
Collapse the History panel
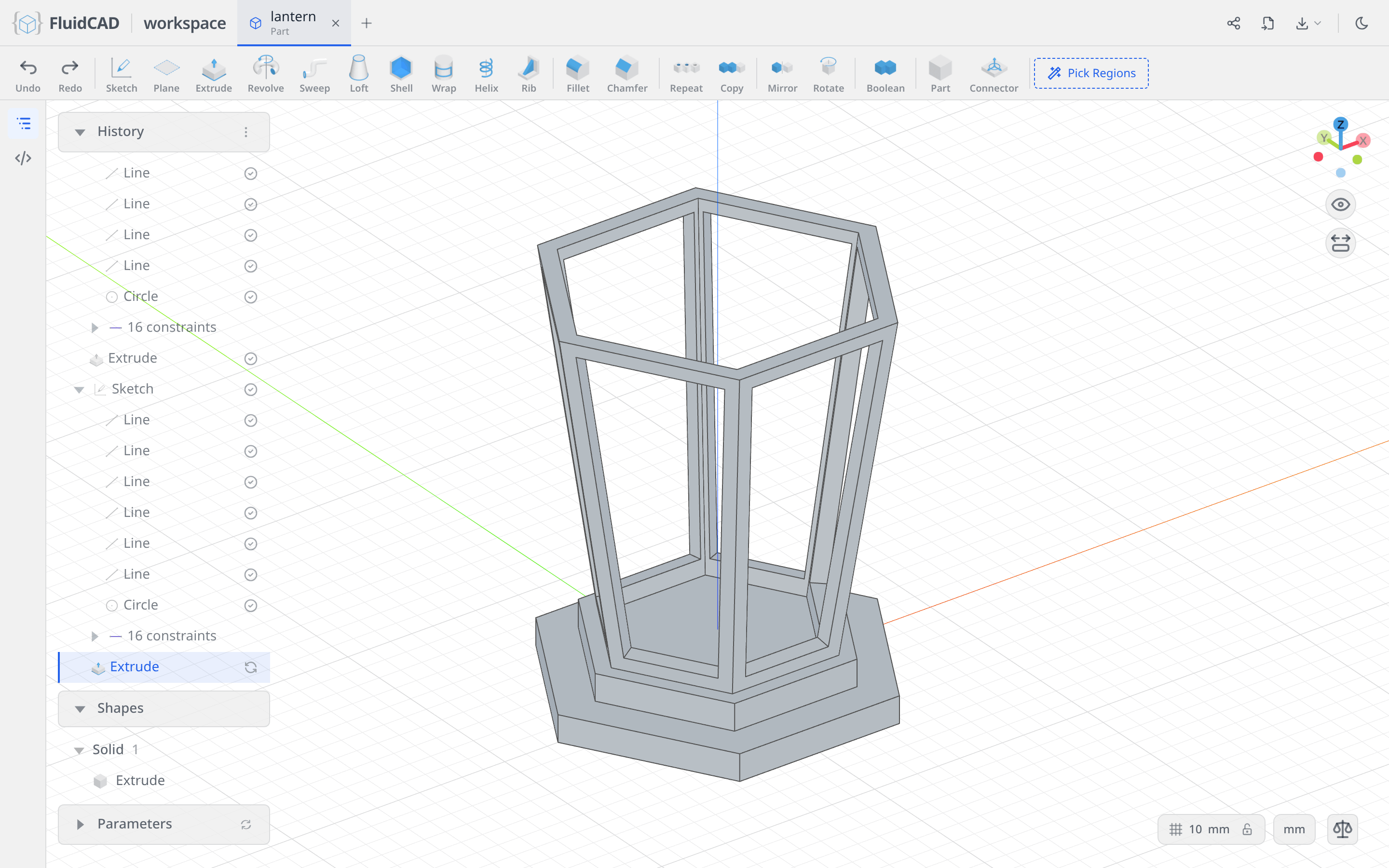(80, 132)
